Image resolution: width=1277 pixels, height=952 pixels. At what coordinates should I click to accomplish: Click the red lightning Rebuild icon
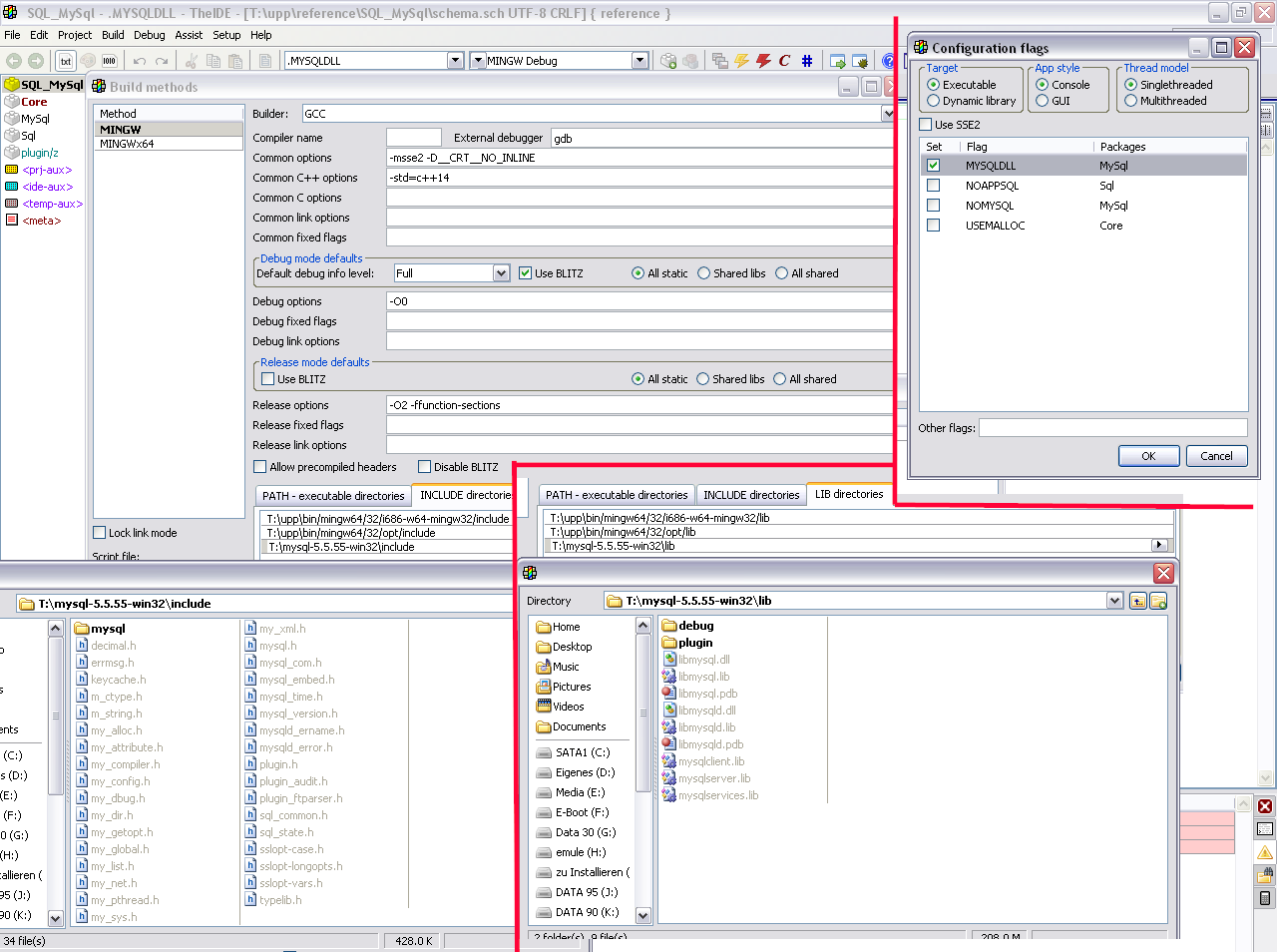click(x=763, y=61)
